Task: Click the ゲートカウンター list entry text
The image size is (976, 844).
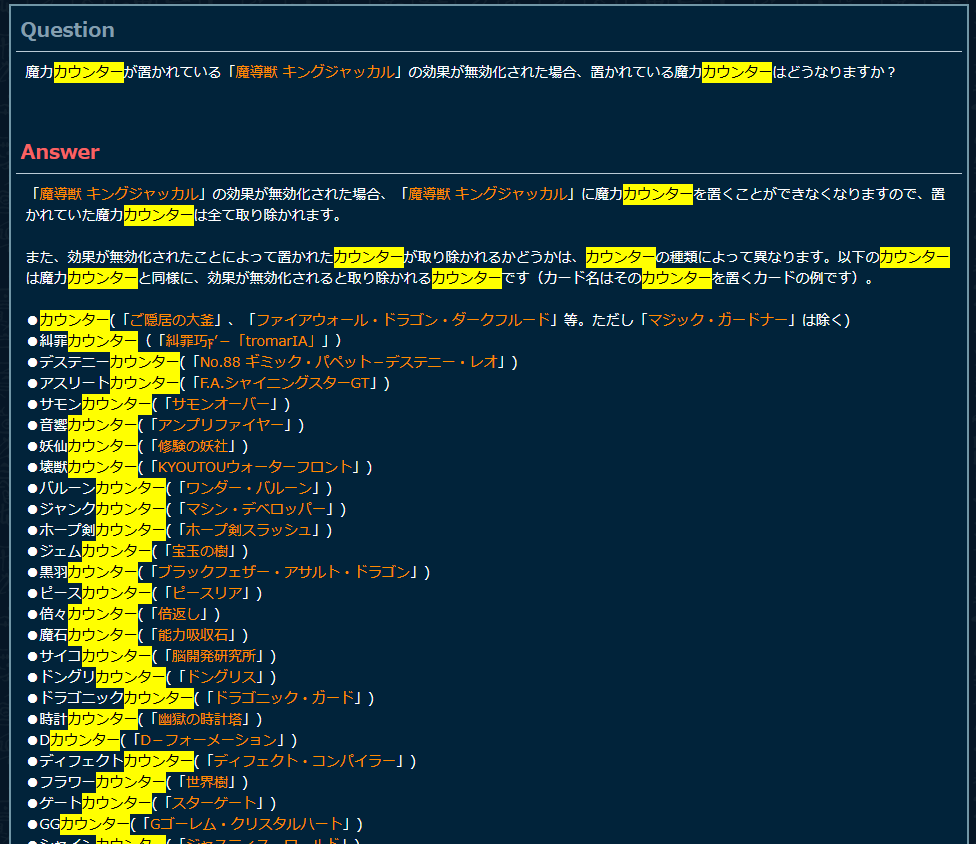Action: click(95, 804)
